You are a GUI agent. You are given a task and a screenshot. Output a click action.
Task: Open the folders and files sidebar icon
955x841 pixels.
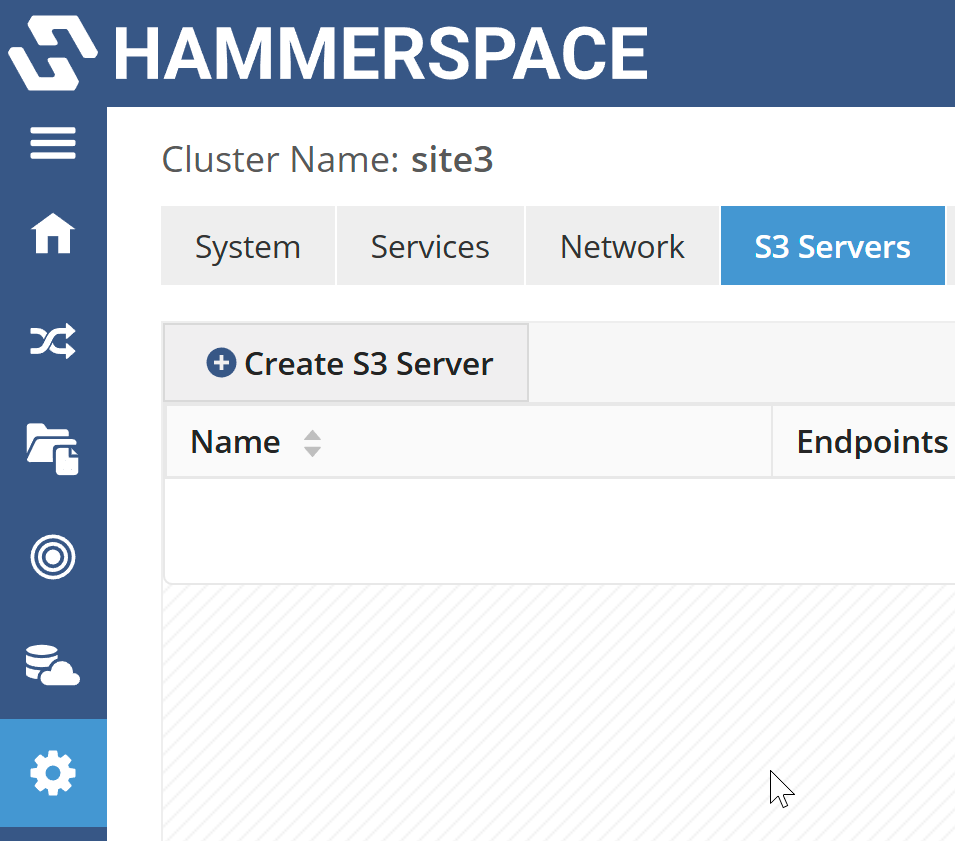click(x=53, y=449)
